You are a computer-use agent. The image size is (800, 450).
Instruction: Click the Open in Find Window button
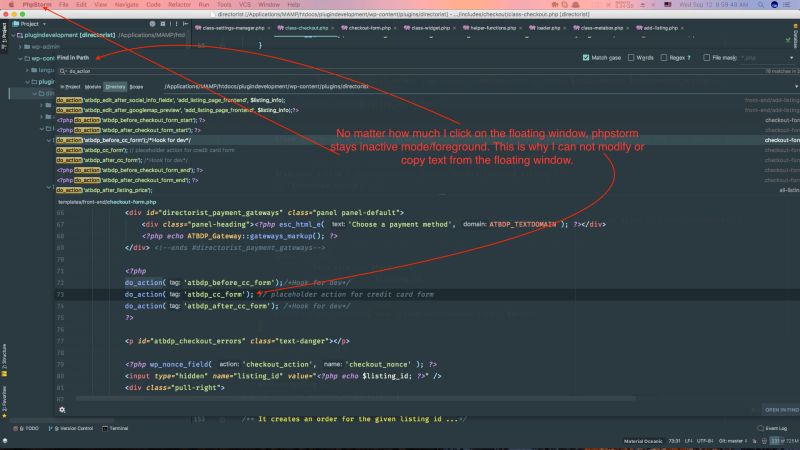tap(781, 410)
